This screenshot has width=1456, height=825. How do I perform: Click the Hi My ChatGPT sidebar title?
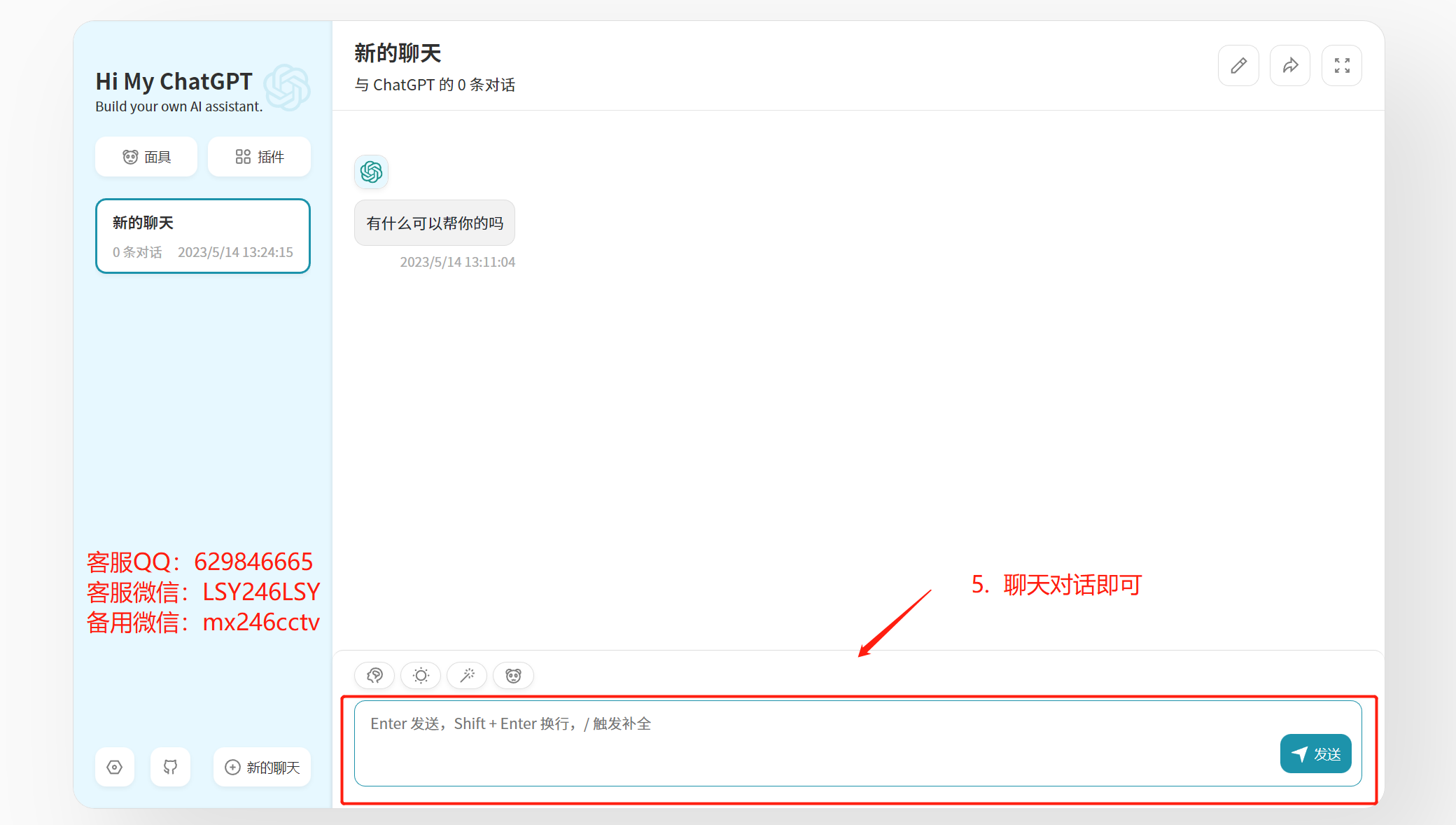click(174, 81)
